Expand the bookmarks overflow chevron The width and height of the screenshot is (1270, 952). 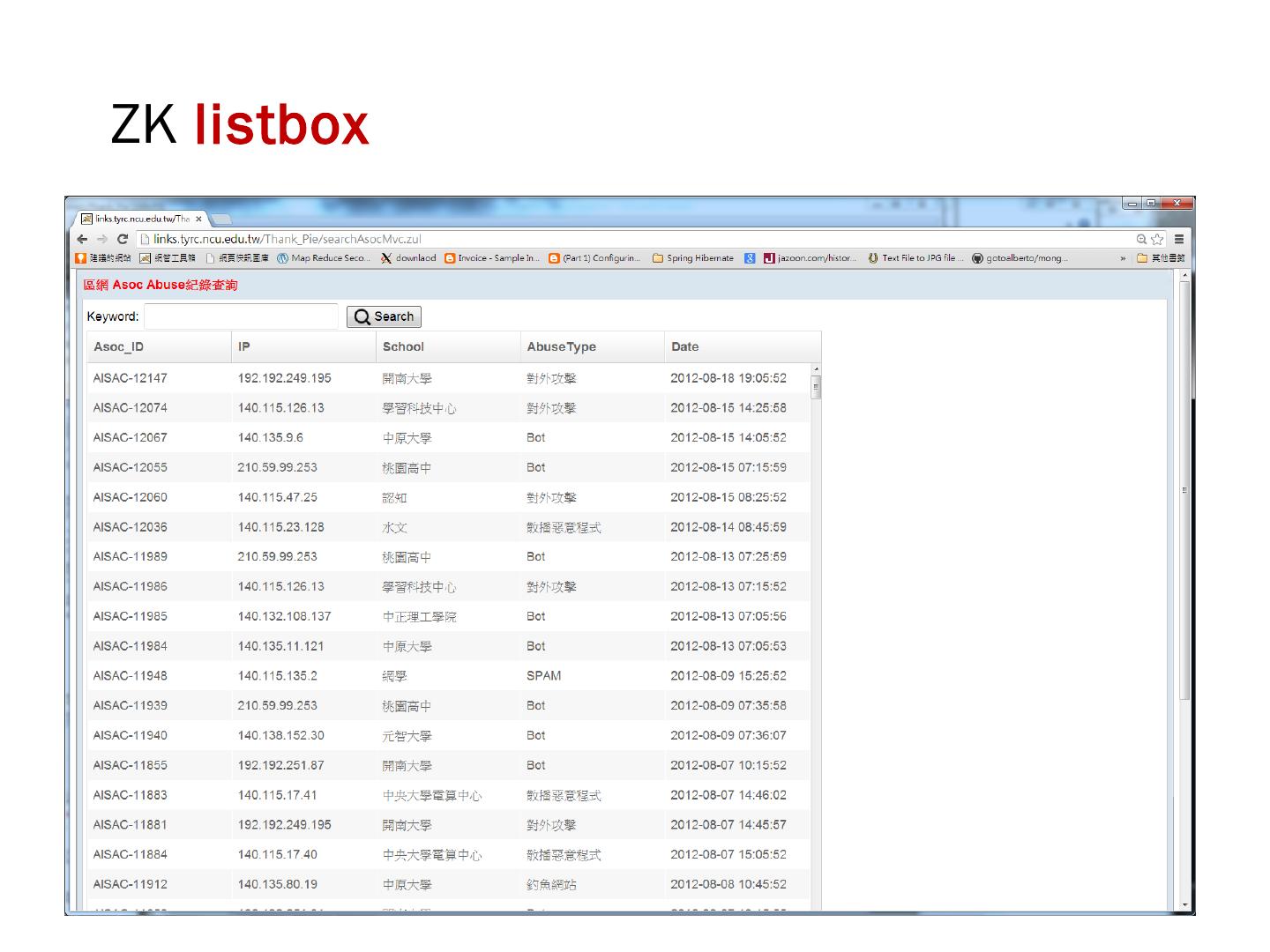(x=1123, y=258)
